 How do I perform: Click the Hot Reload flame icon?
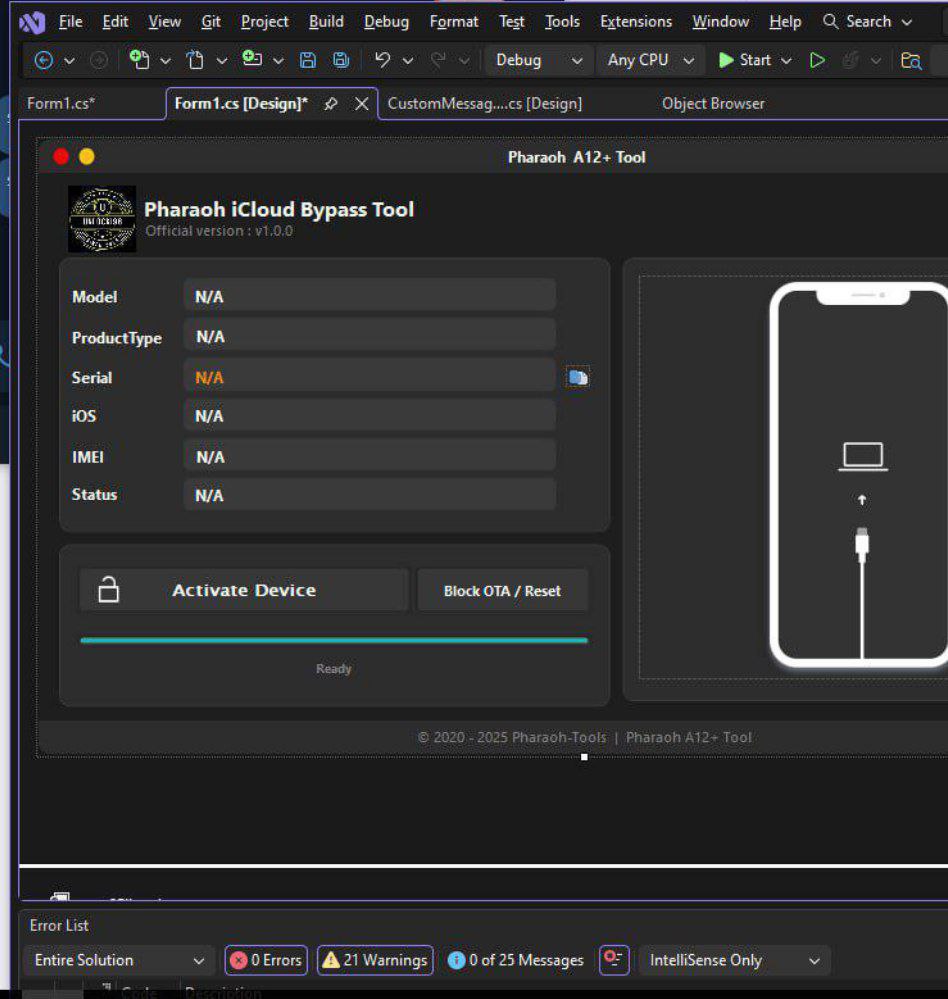point(850,61)
